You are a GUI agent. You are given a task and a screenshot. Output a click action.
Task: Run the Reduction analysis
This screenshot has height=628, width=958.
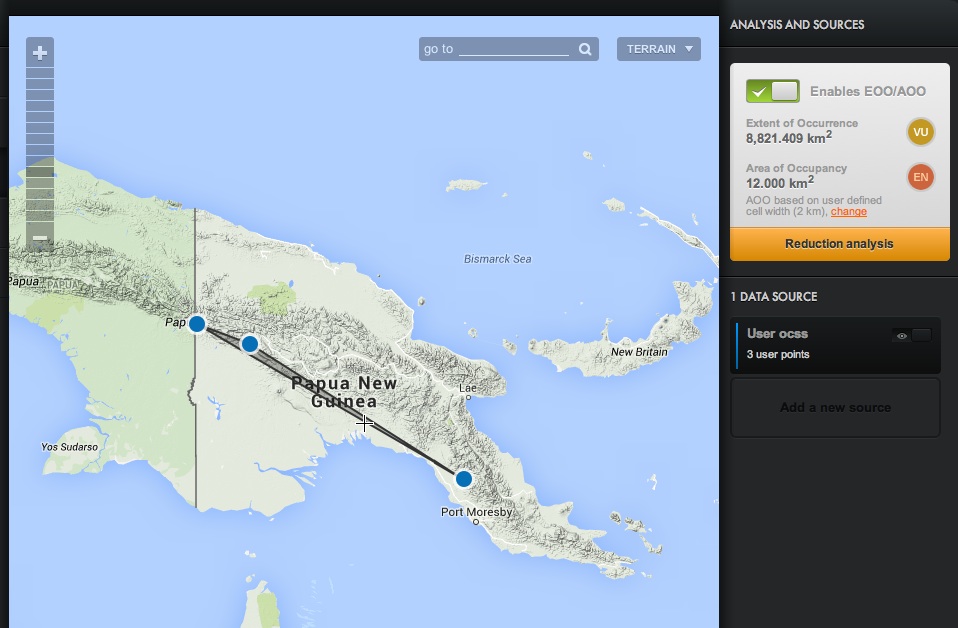tap(839, 244)
